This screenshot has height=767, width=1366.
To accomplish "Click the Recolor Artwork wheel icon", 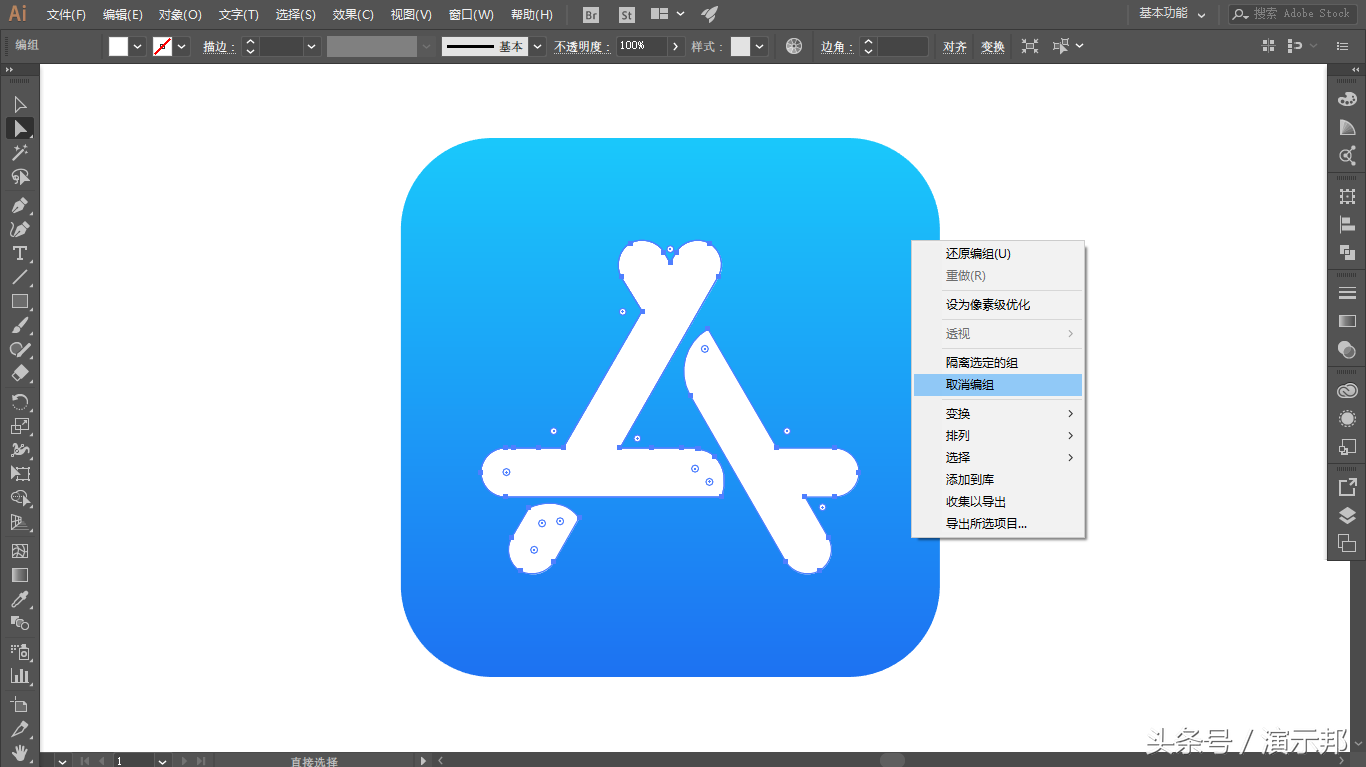I will point(794,46).
